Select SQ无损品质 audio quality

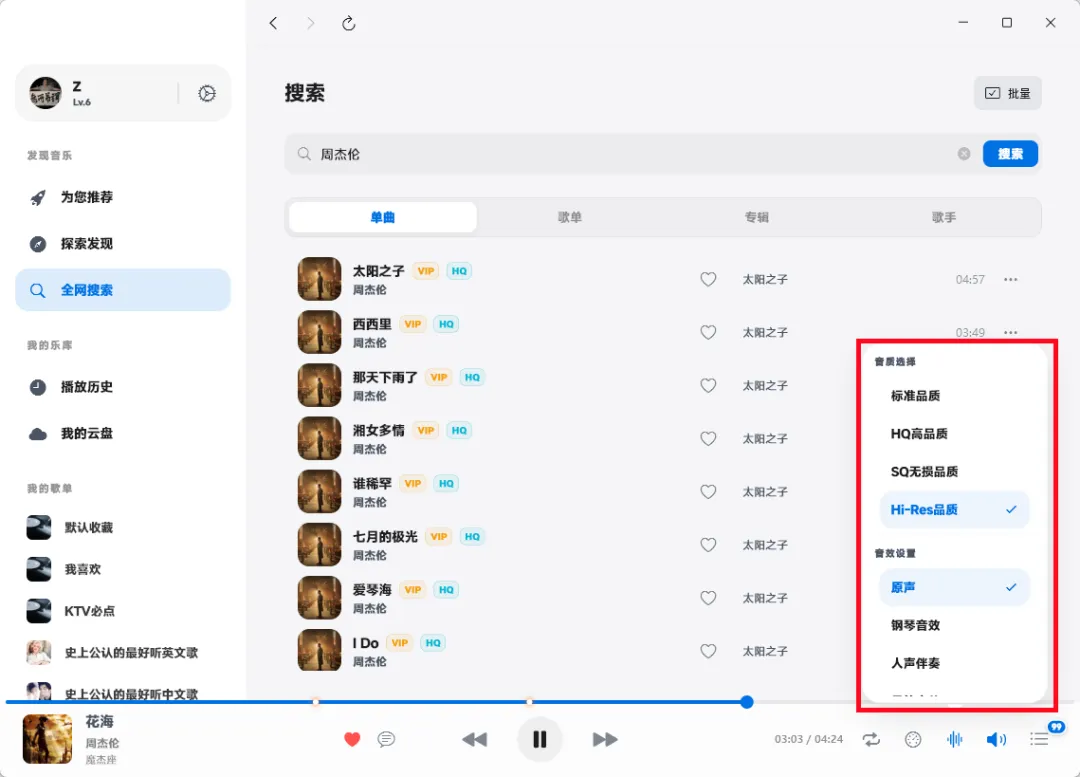954,472
